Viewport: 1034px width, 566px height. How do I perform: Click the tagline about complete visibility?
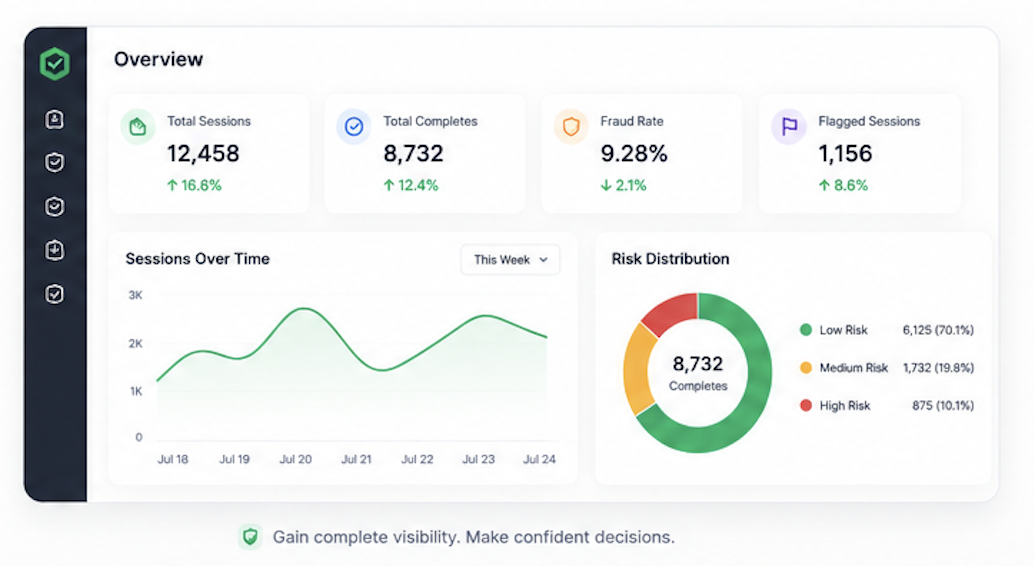click(473, 537)
